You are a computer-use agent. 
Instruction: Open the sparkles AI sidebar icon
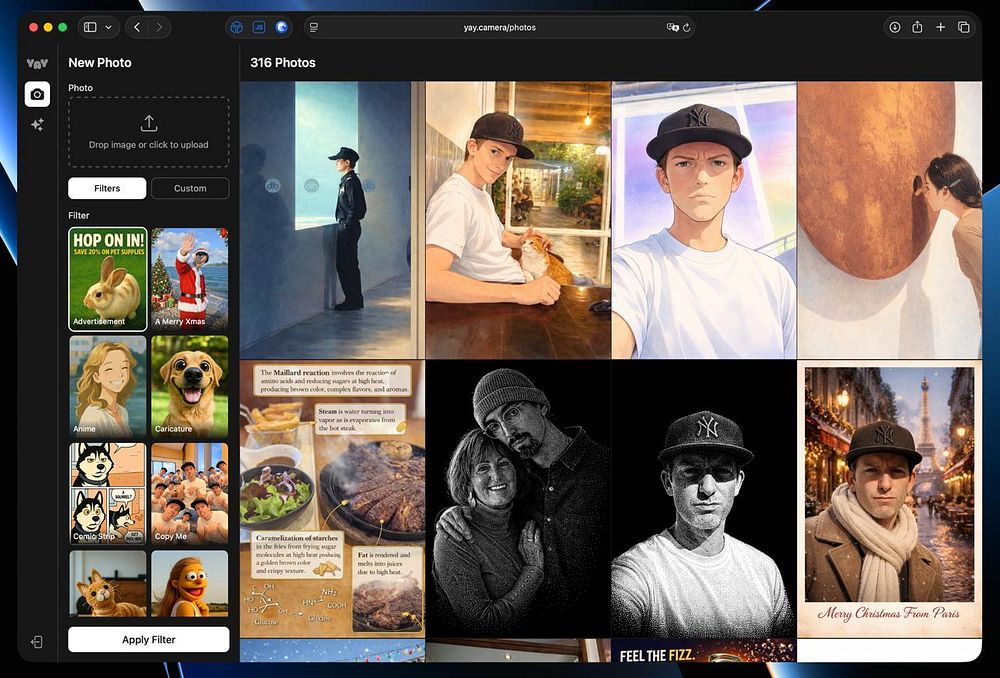37,125
